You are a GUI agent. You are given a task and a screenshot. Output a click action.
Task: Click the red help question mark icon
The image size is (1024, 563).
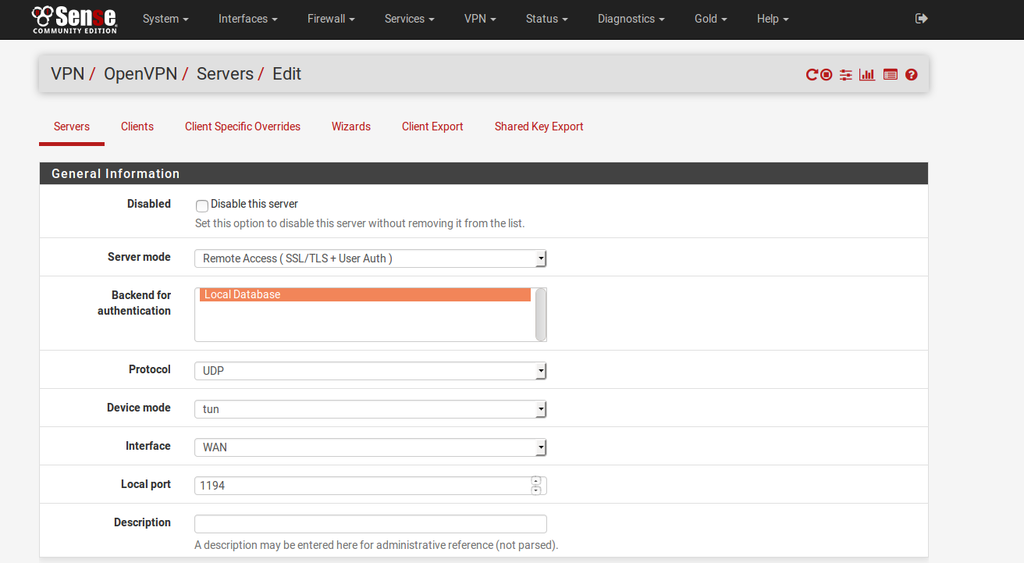point(911,75)
